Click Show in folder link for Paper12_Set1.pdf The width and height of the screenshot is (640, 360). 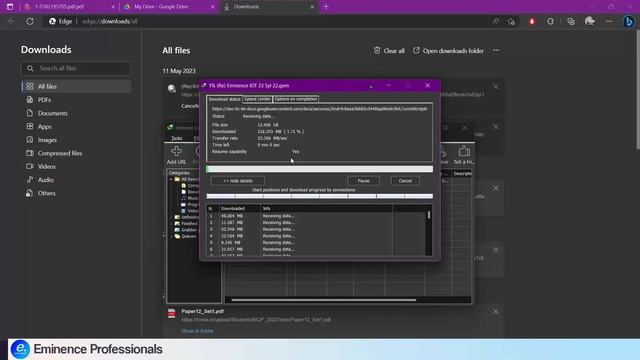[x=197, y=331]
